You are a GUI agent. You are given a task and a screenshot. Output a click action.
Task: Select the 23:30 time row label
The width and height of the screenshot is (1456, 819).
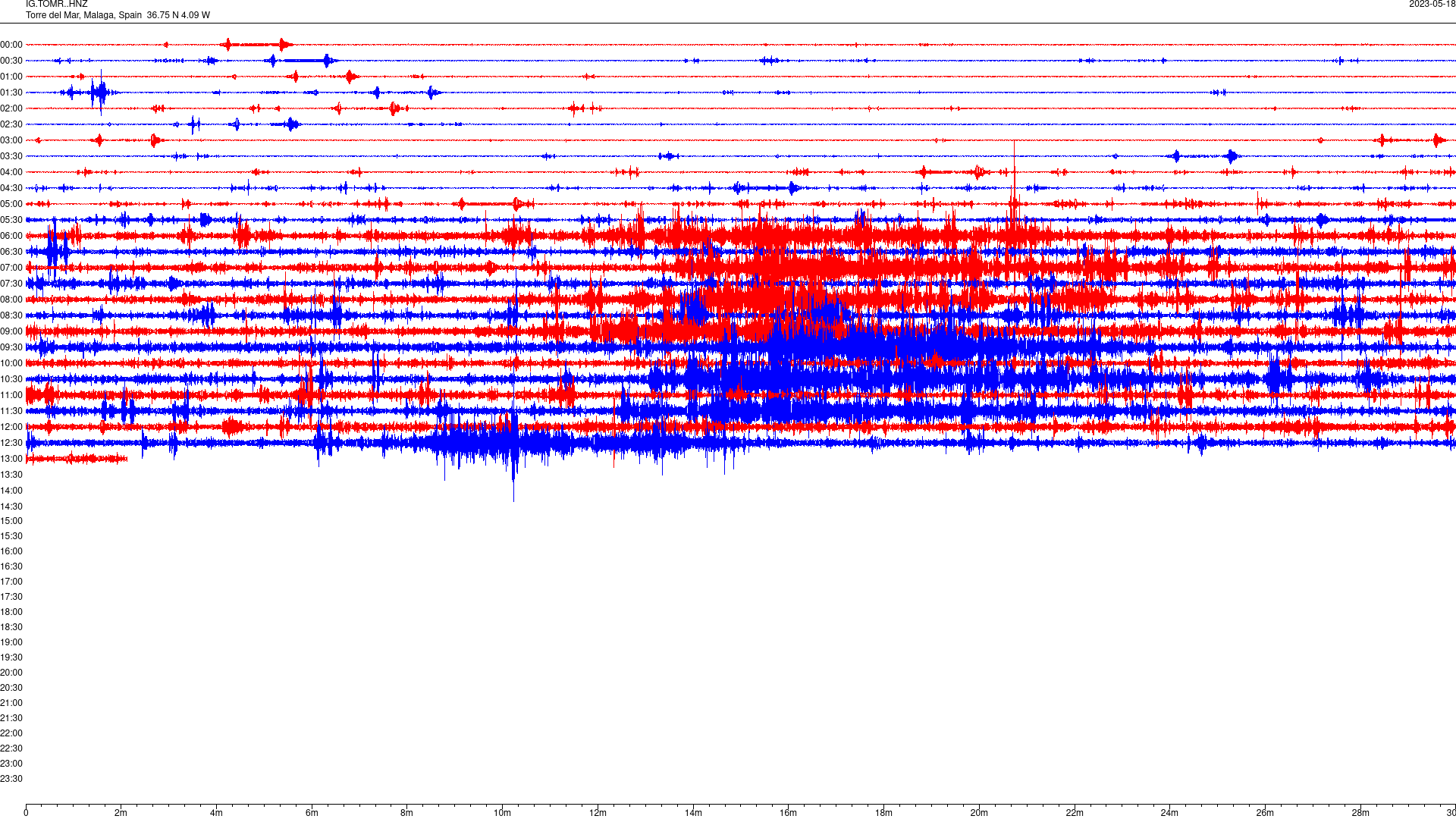click(11, 779)
